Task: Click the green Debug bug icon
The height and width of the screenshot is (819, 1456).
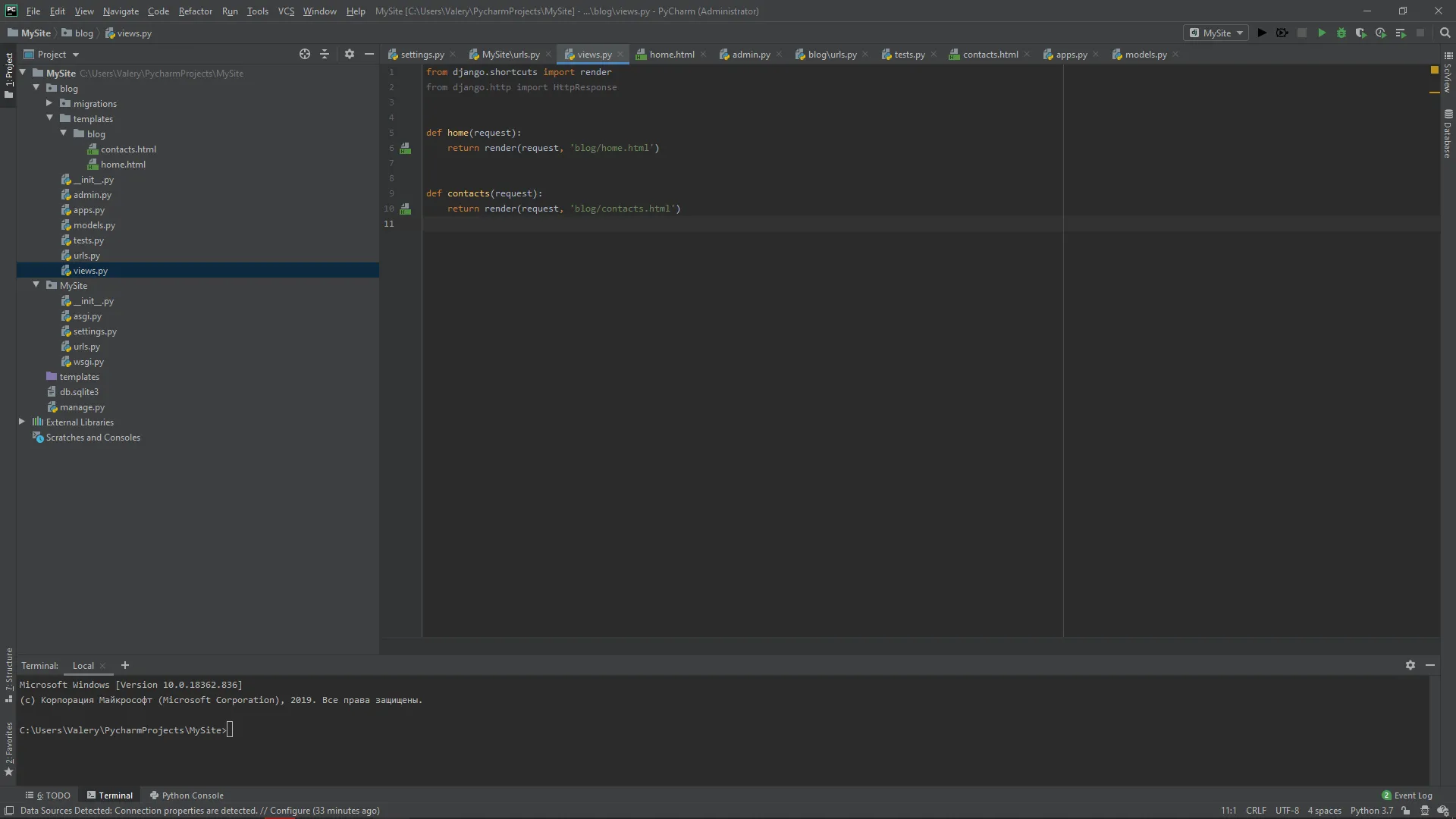Action: (1341, 33)
